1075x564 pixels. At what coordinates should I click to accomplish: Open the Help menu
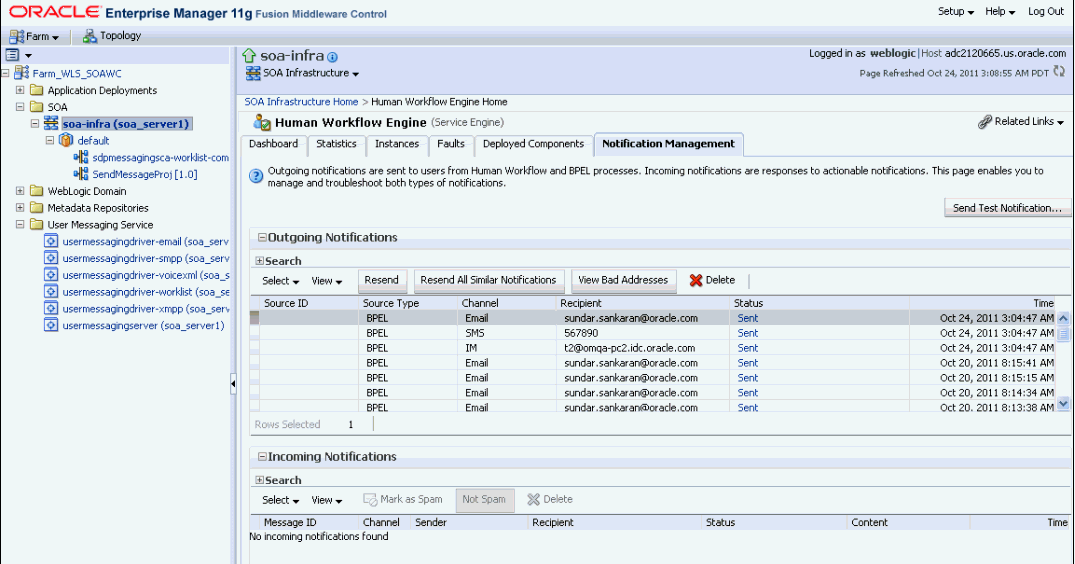click(x=1000, y=12)
